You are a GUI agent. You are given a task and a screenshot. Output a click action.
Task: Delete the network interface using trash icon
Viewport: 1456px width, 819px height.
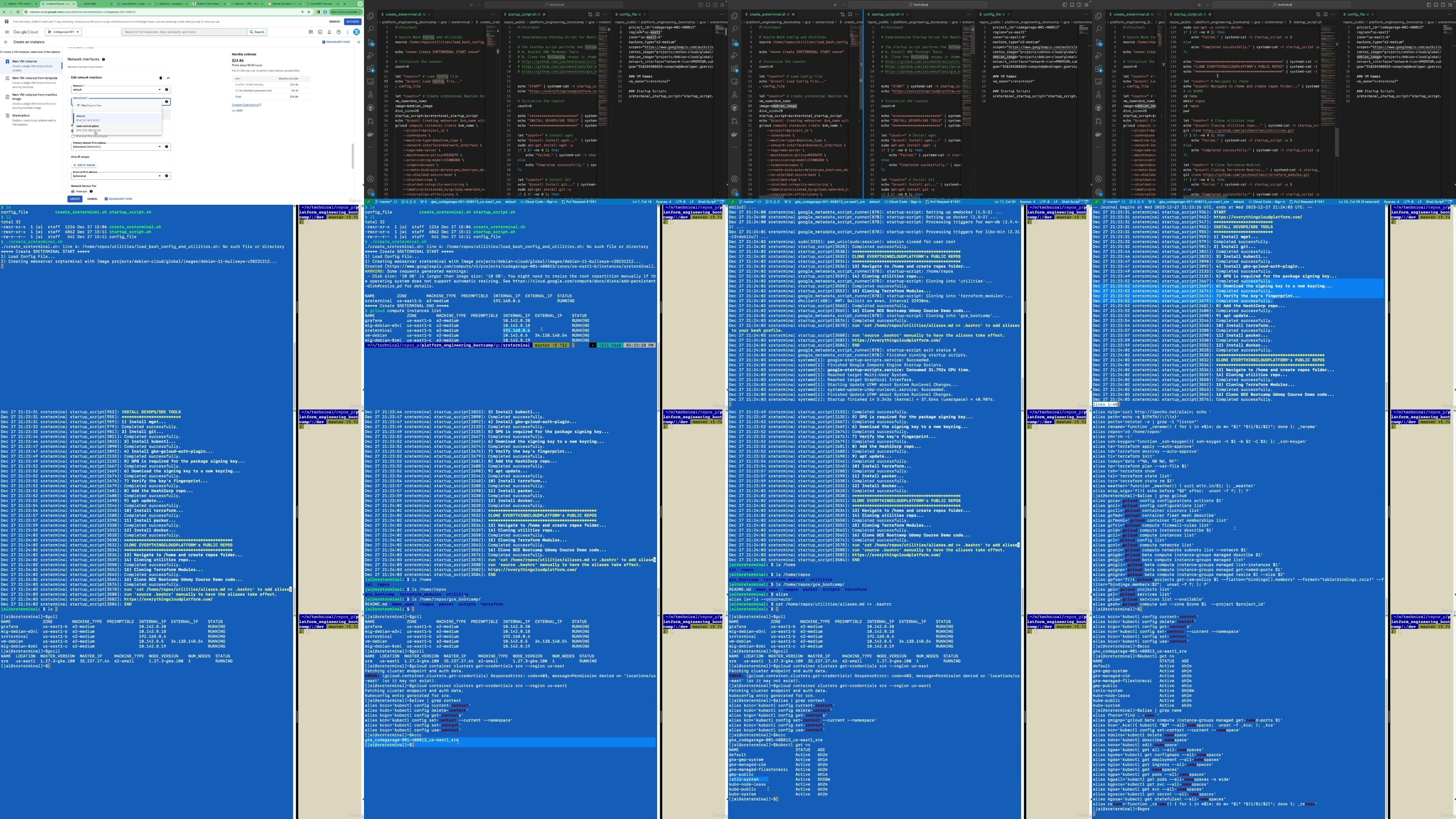(x=161, y=77)
